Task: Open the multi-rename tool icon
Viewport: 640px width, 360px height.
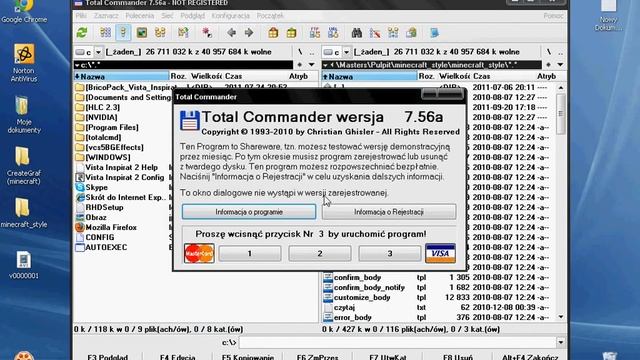Action: 375,33
